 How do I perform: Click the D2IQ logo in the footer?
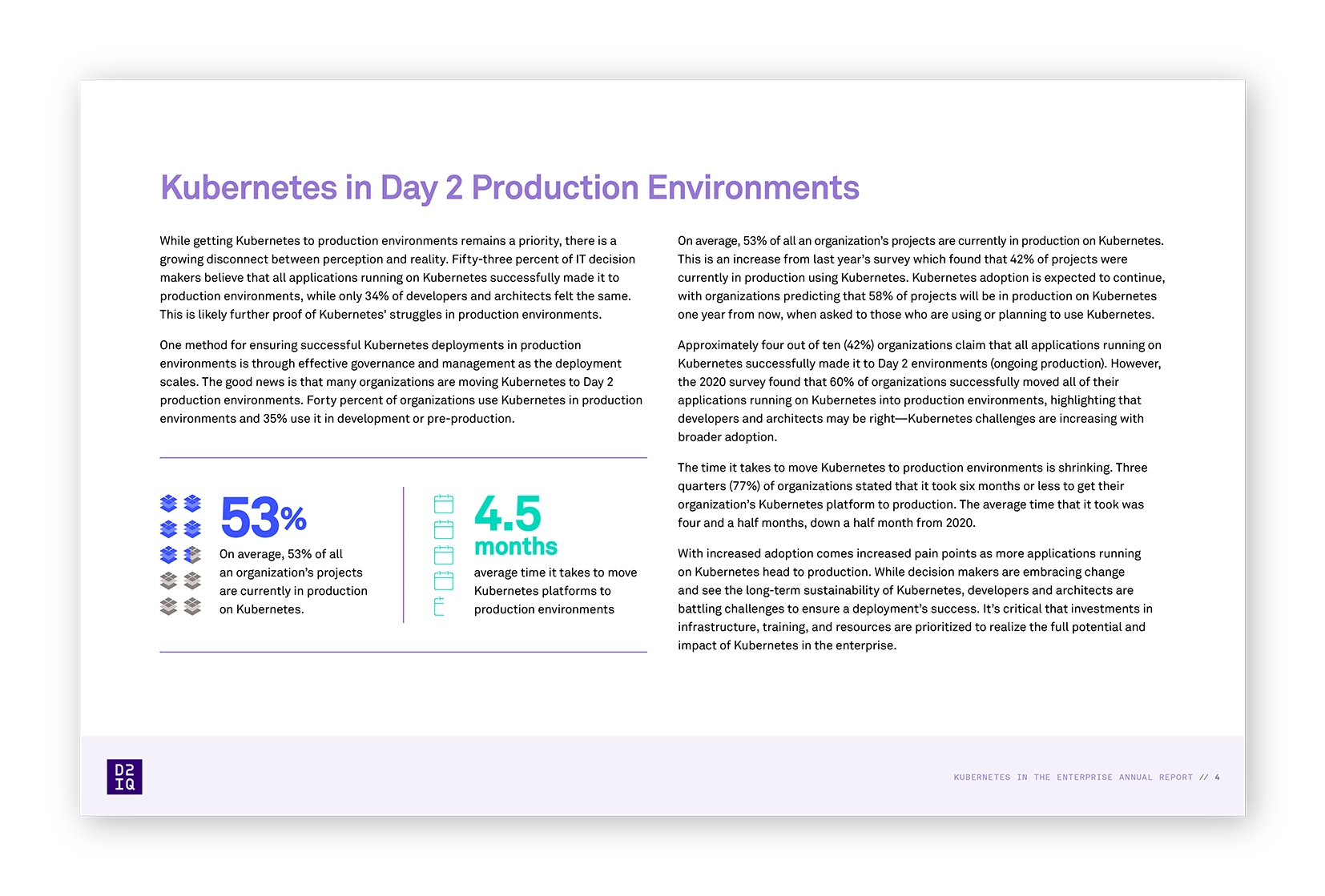tap(124, 777)
